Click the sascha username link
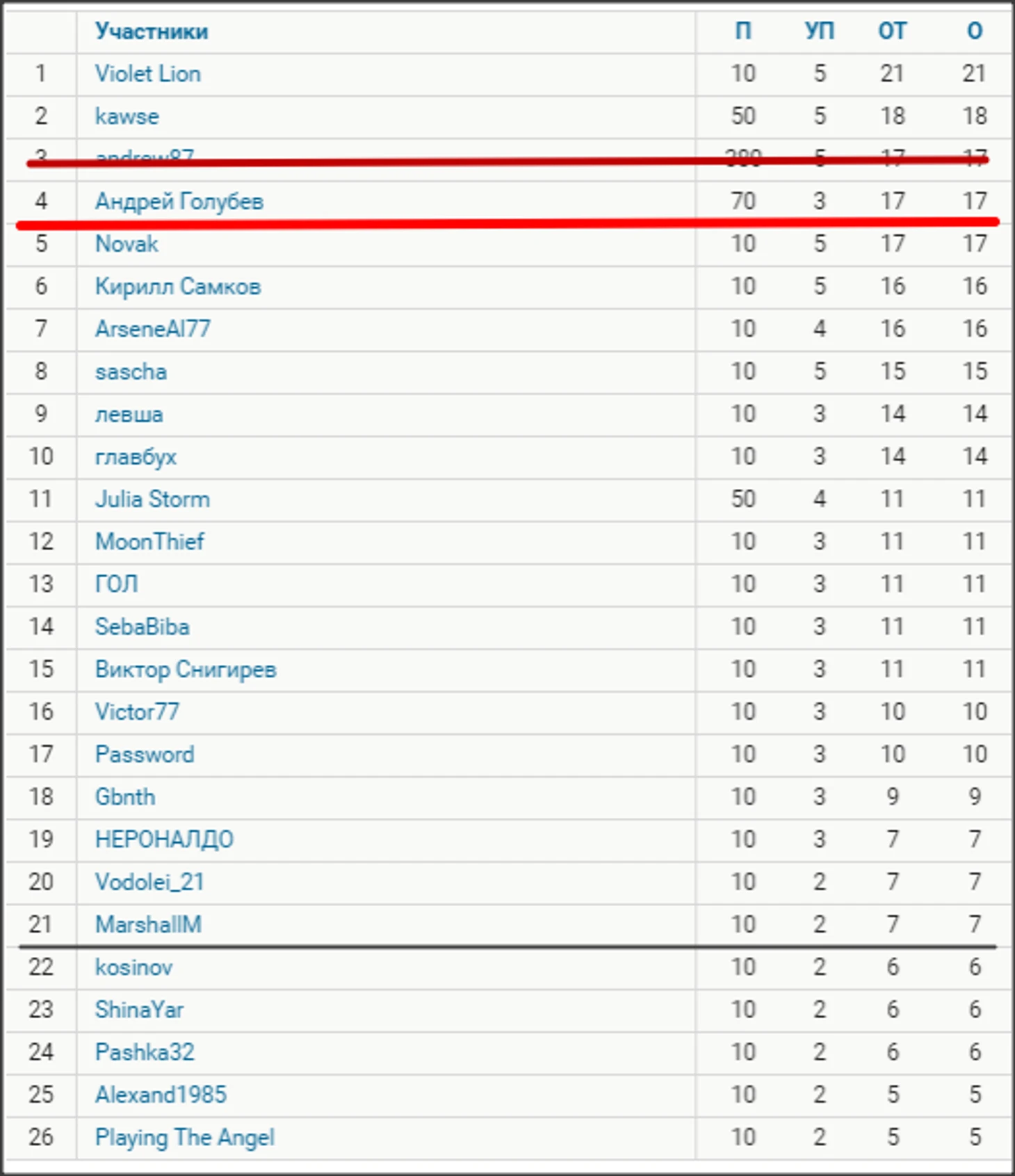The height and width of the screenshot is (1176, 1015). [131, 371]
